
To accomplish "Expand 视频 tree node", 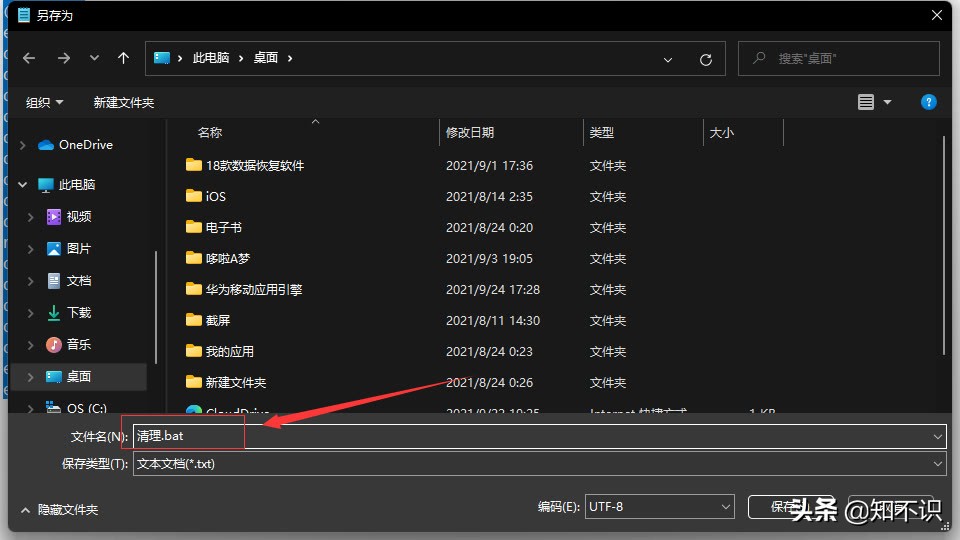I will click(x=31, y=217).
